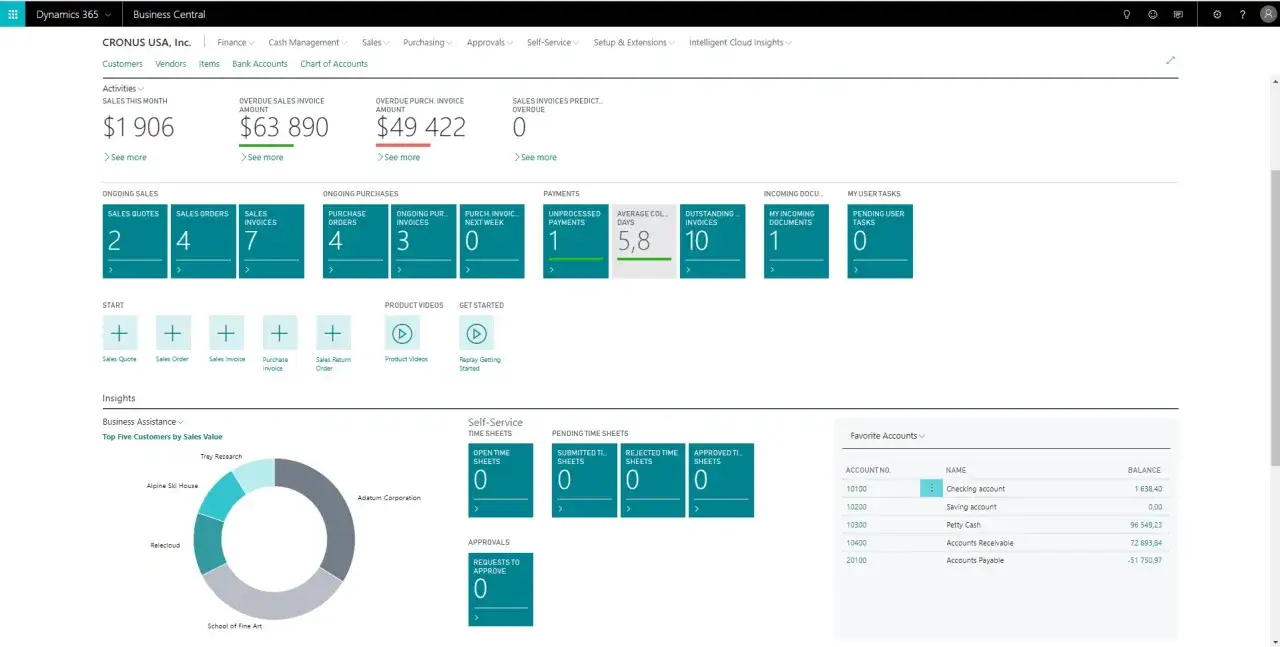Open the Sales Quotes tile
This screenshot has height=647, width=1280.
(135, 241)
